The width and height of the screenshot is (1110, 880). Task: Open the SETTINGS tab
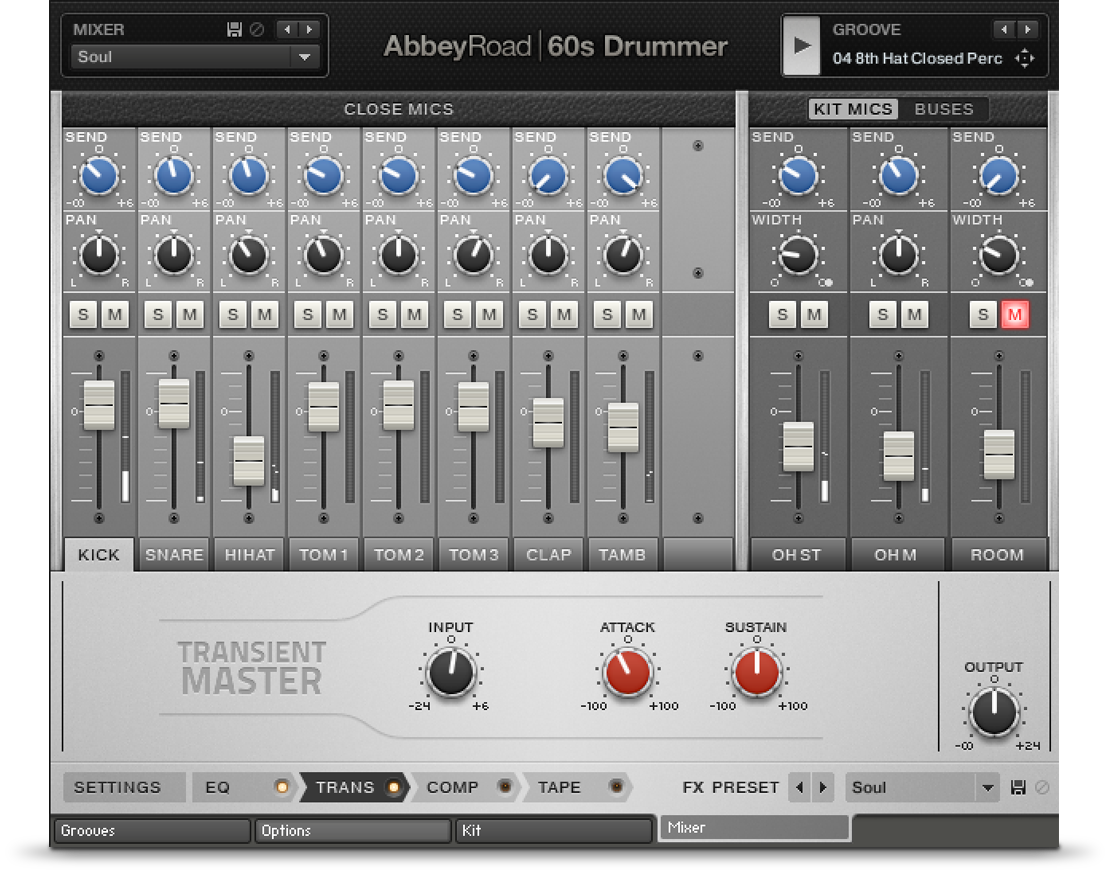tap(124, 787)
